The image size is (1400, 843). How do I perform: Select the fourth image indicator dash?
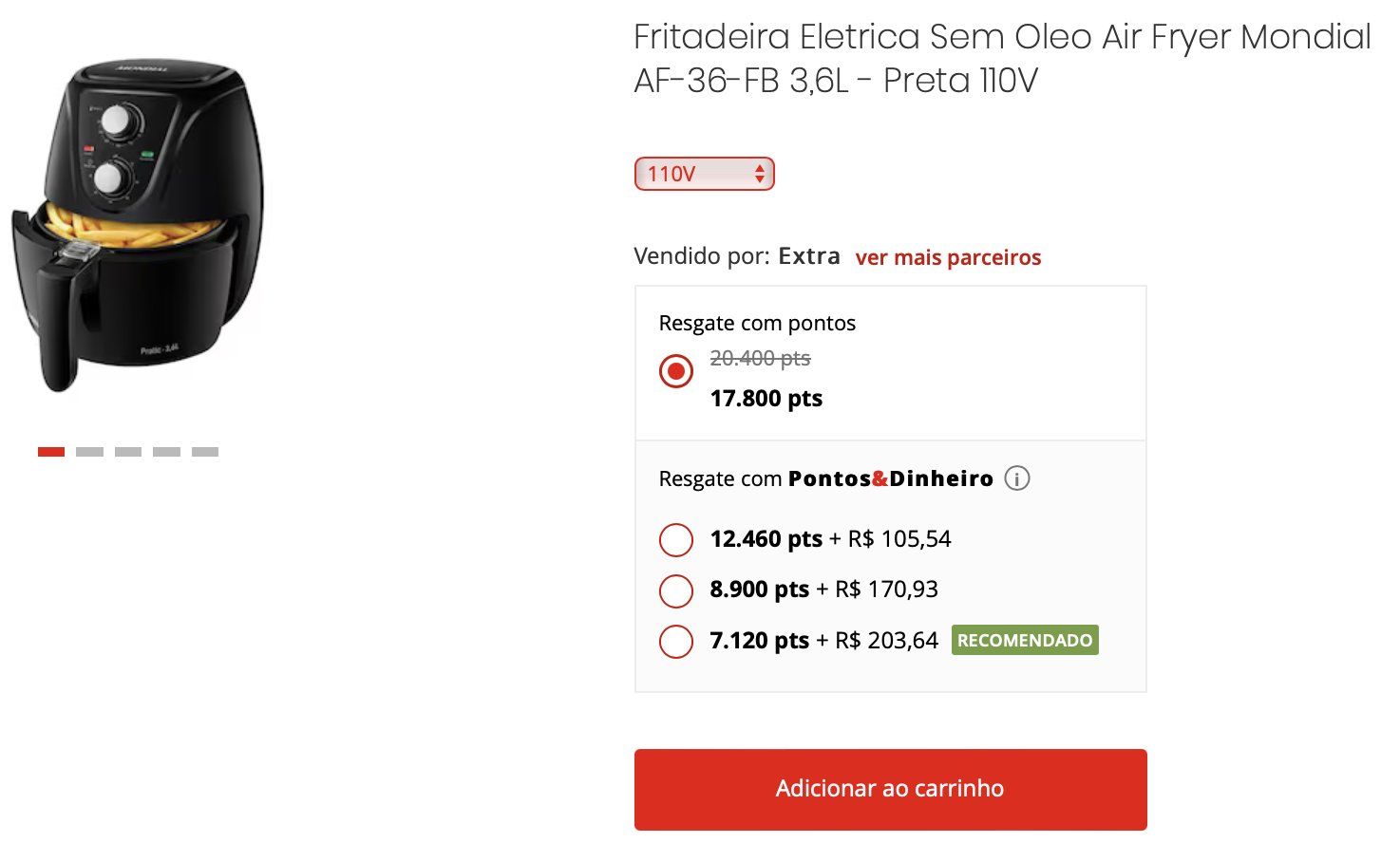click(166, 452)
